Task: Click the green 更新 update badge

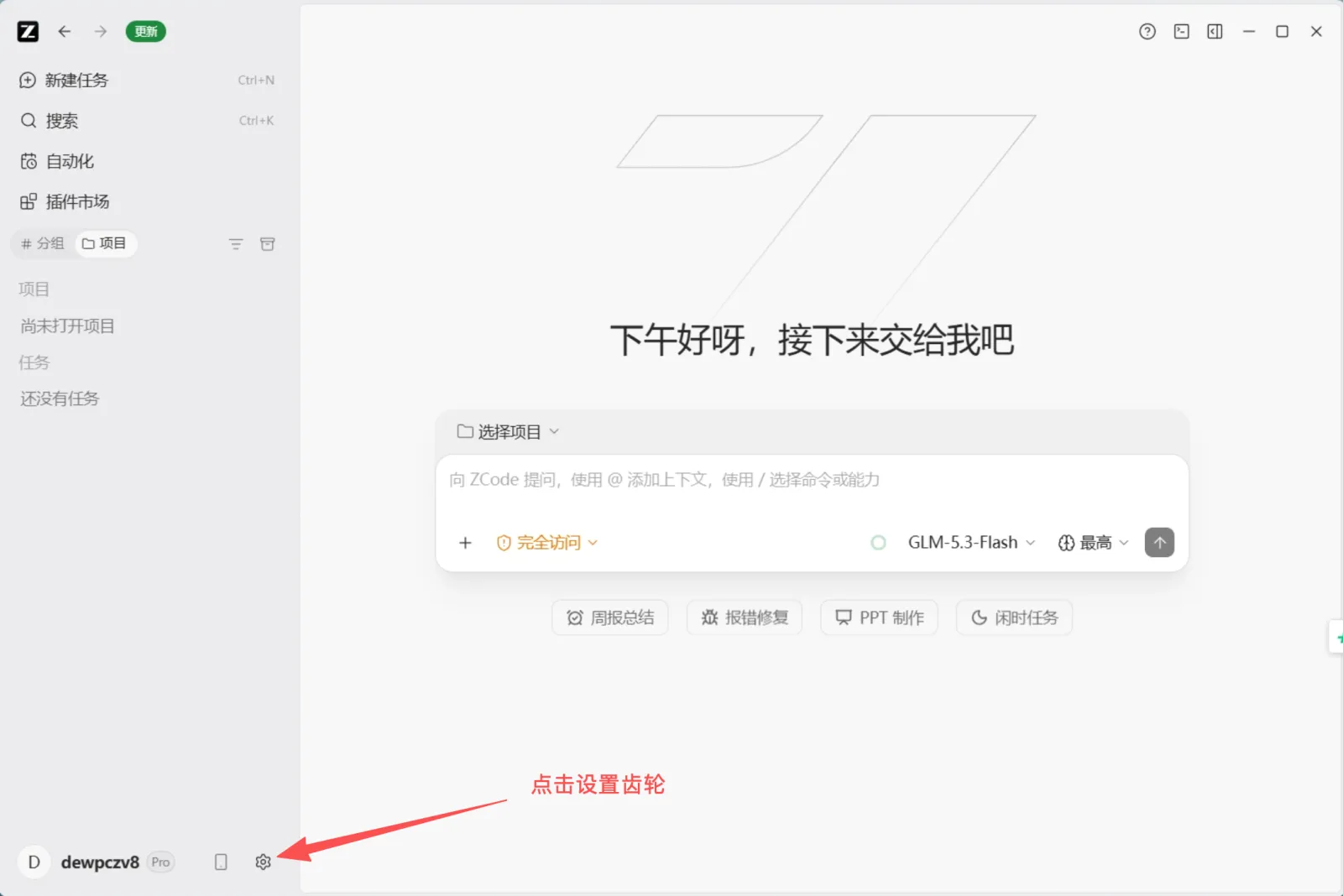Action: pos(146,32)
